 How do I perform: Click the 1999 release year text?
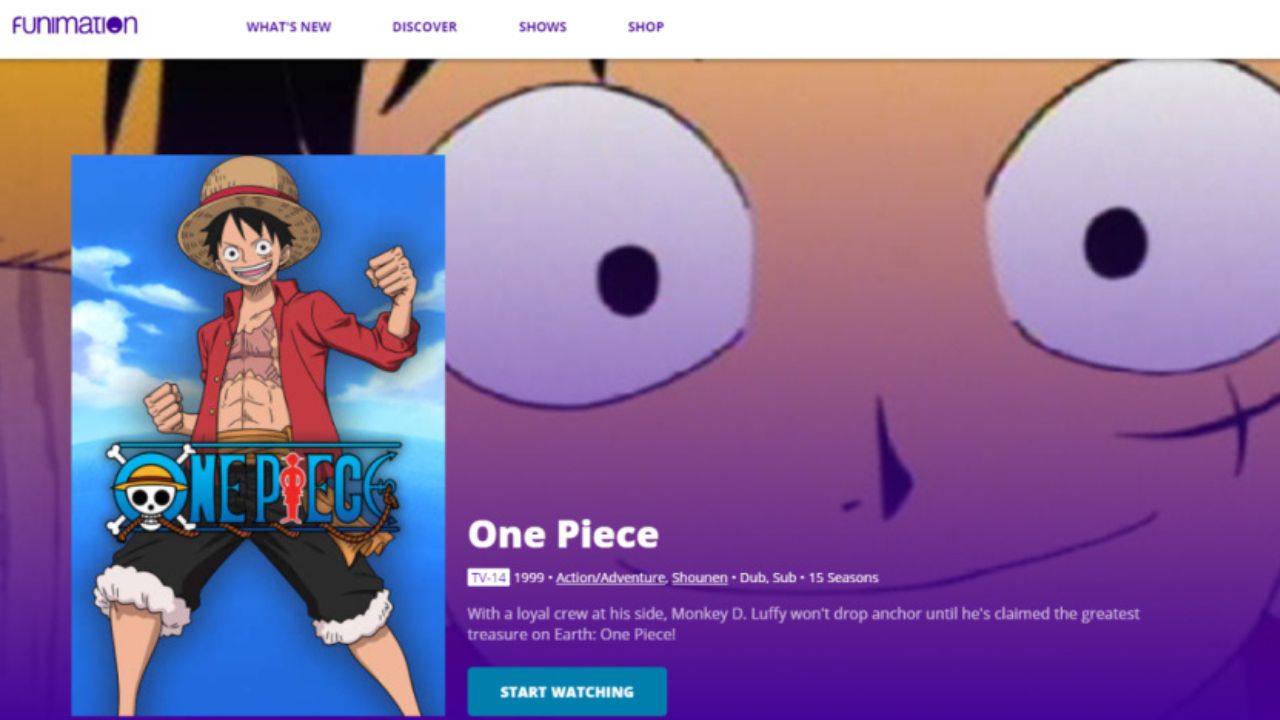tap(528, 578)
